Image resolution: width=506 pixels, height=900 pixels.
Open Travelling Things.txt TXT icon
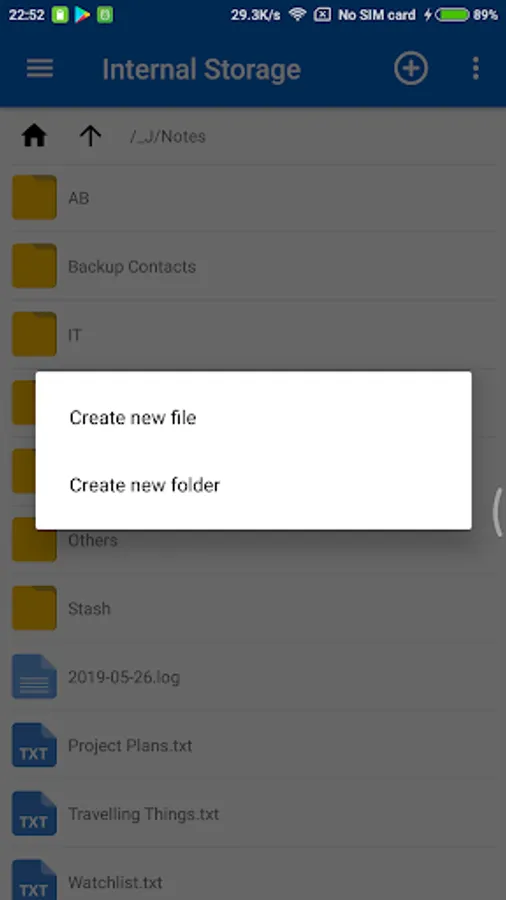click(x=34, y=814)
